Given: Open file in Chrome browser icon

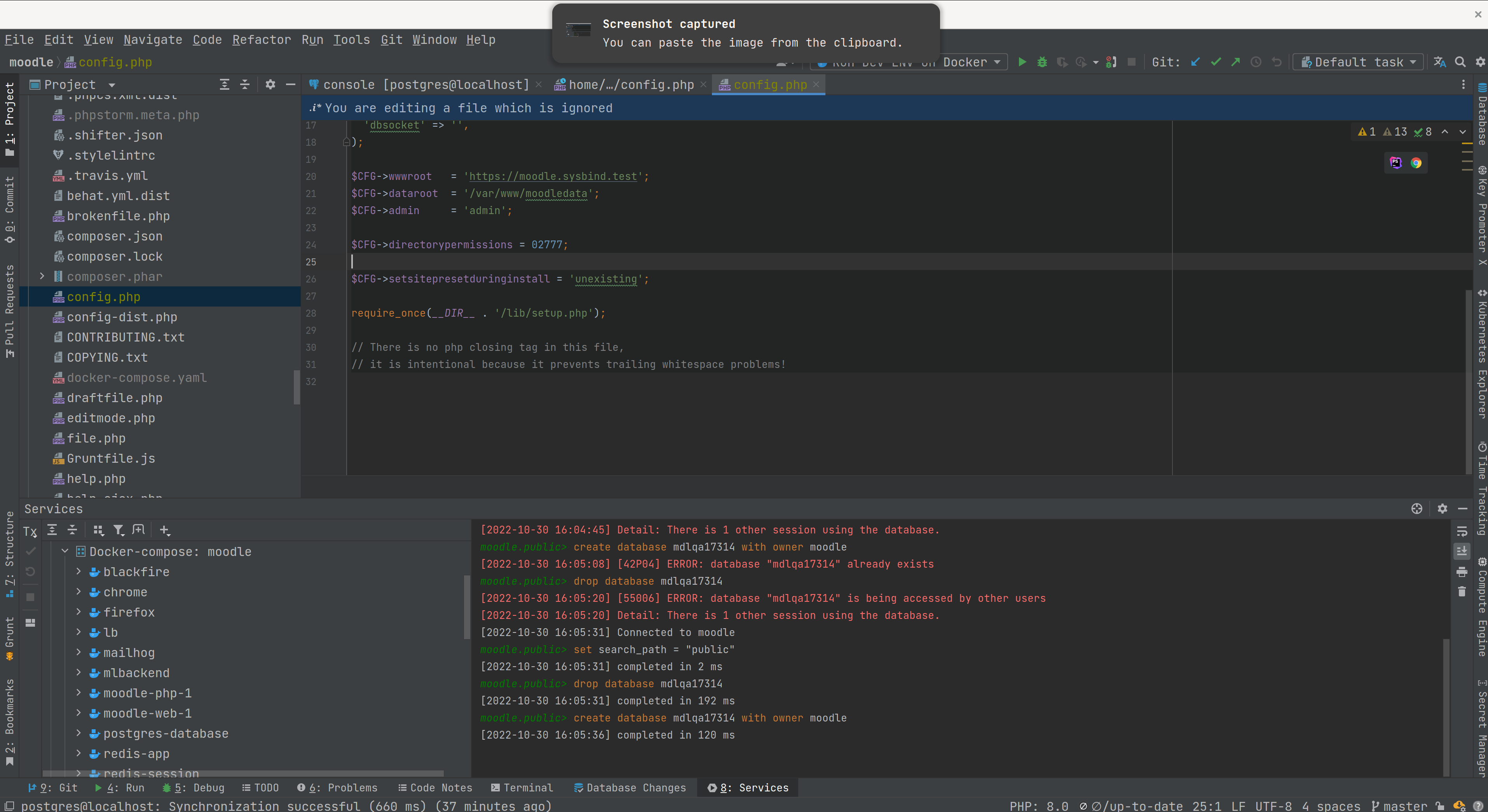Looking at the screenshot, I should 1416,163.
